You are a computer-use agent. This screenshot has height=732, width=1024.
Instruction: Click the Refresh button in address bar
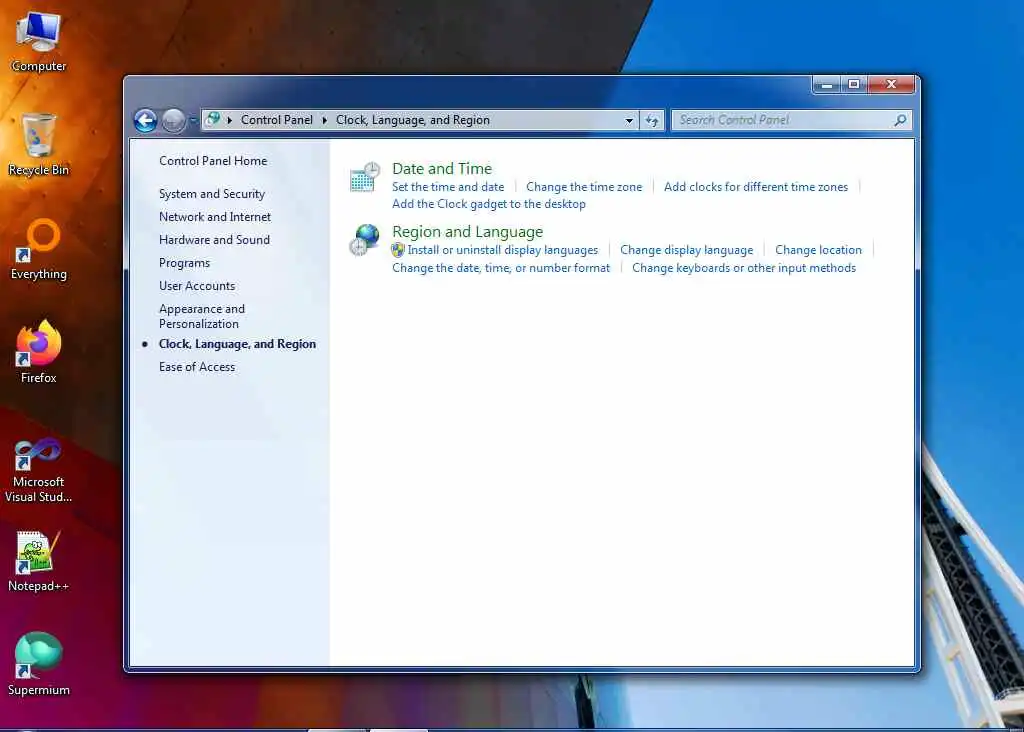click(x=652, y=120)
